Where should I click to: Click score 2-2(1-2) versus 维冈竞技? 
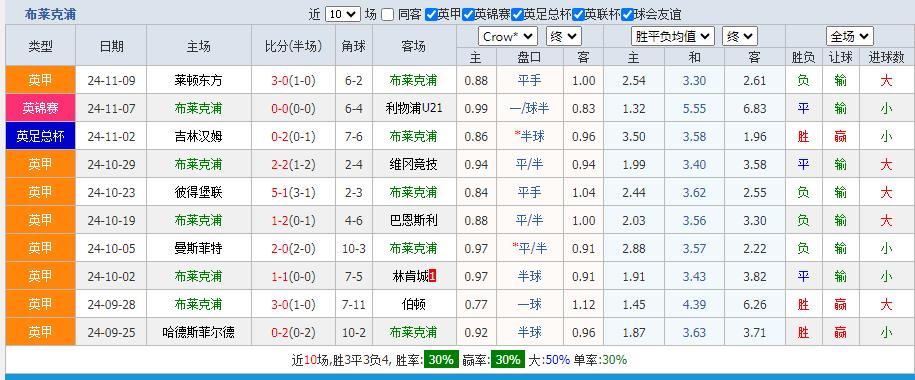[293, 164]
